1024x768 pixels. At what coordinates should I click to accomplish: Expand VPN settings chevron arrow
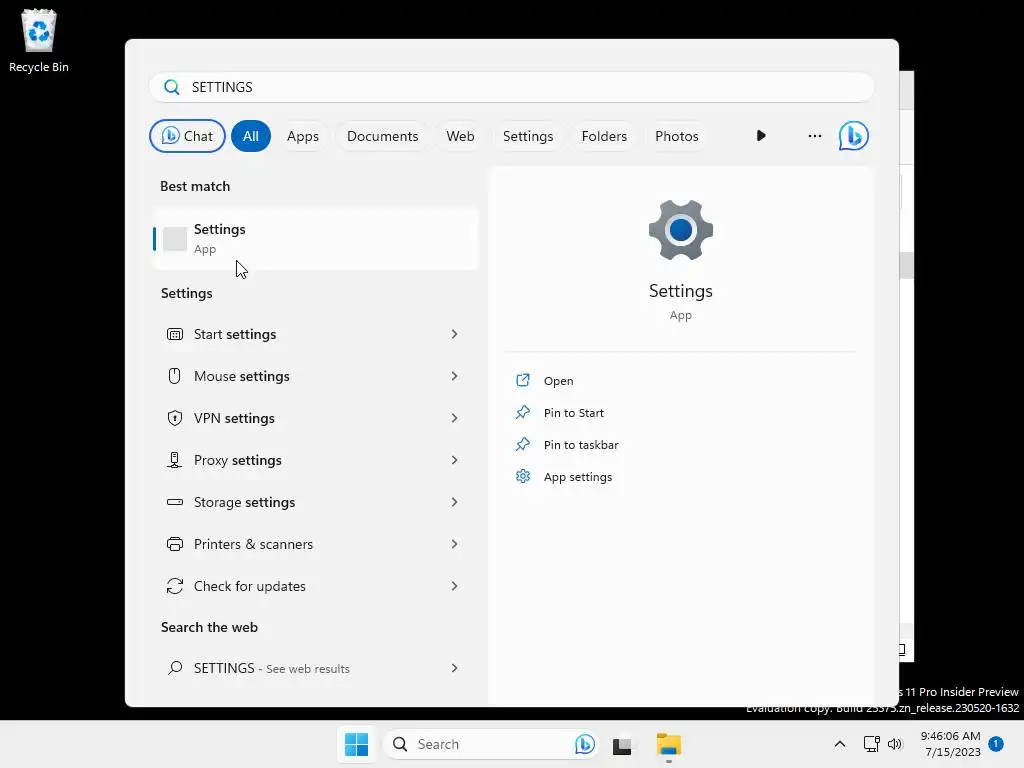pos(455,418)
